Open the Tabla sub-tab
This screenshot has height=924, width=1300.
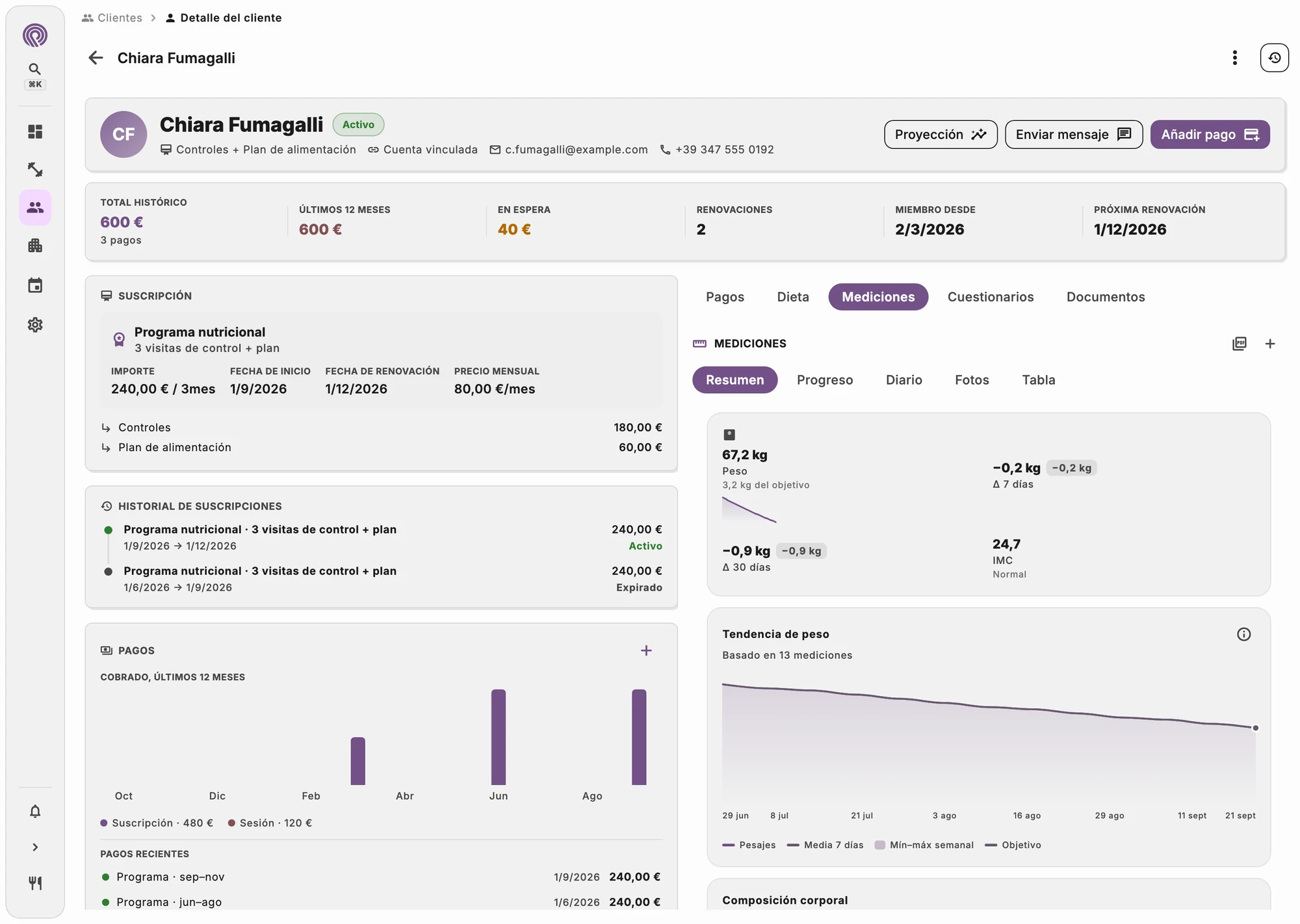click(x=1038, y=380)
